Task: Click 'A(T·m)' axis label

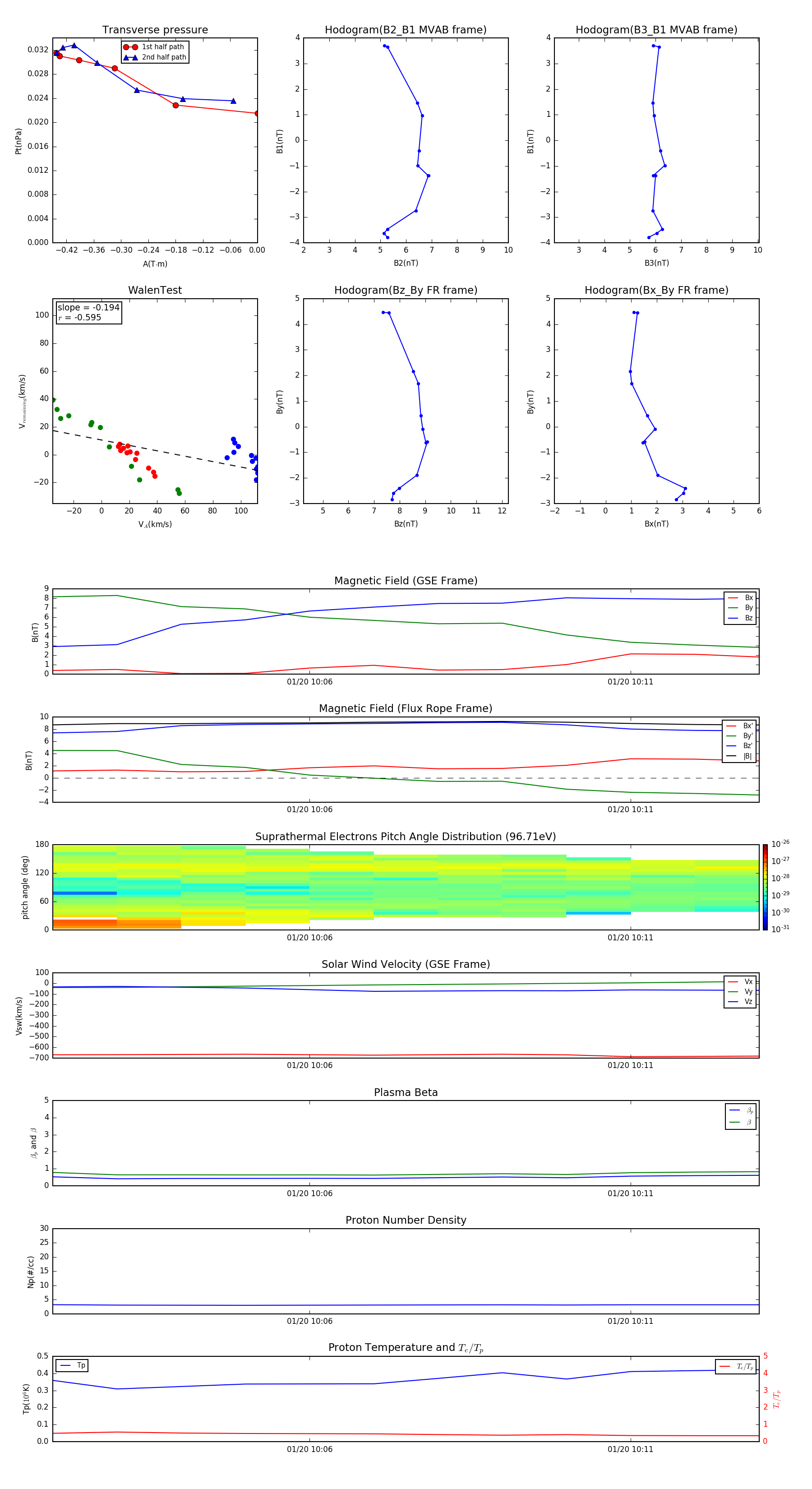Action: (155, 264)
